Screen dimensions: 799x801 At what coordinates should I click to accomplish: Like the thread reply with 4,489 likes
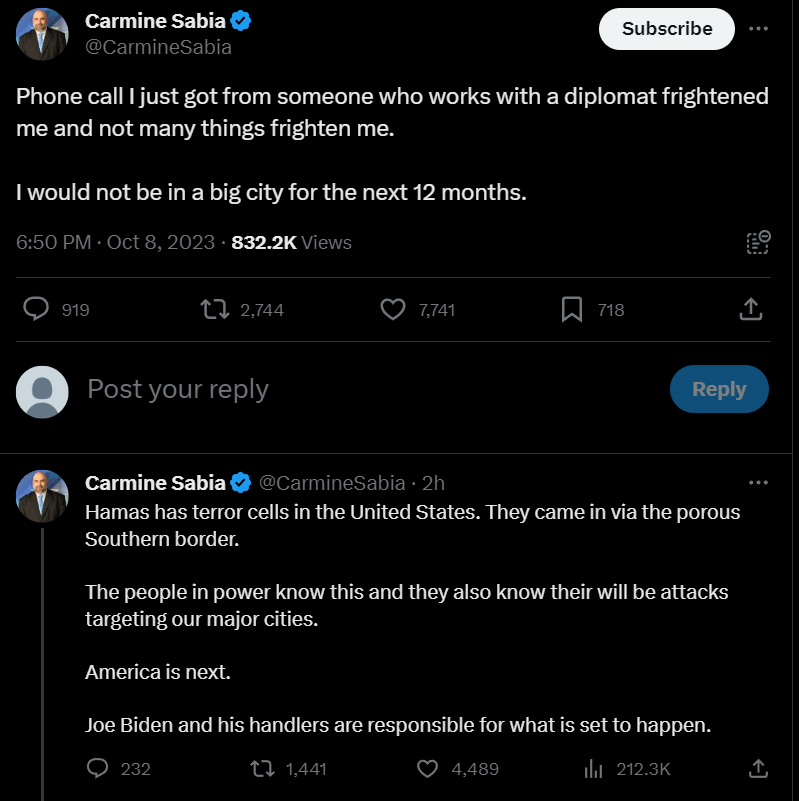427,768
